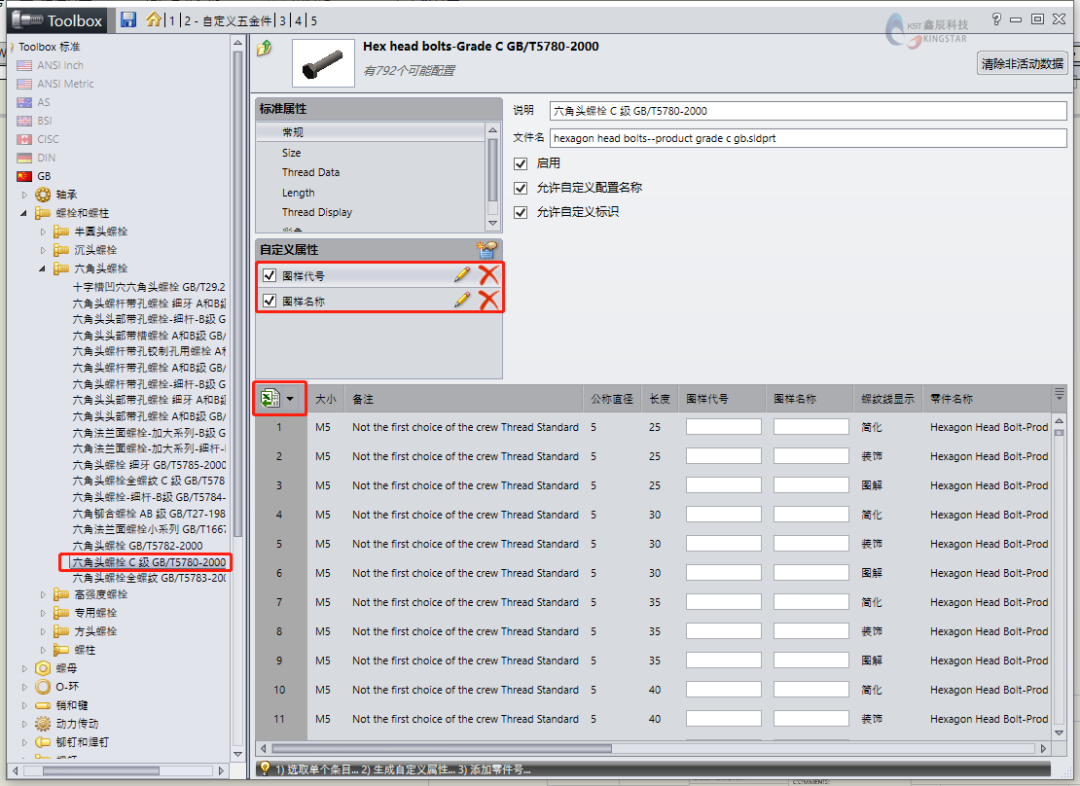Edit 图样代号 property with pencil icon
This screenshot has width=1080, height=786.
(x=462, y=275)
